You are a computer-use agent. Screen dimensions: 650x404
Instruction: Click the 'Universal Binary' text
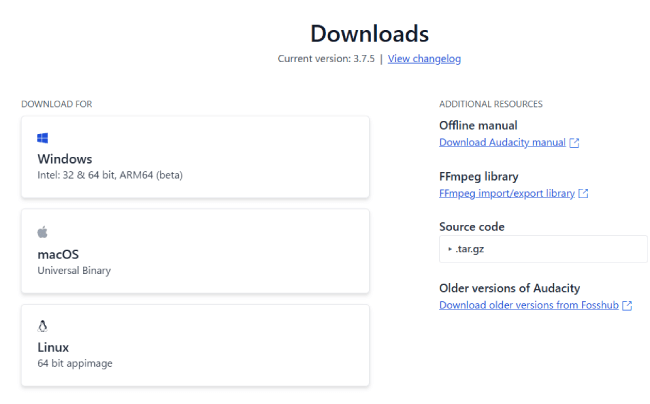(74, 271)
